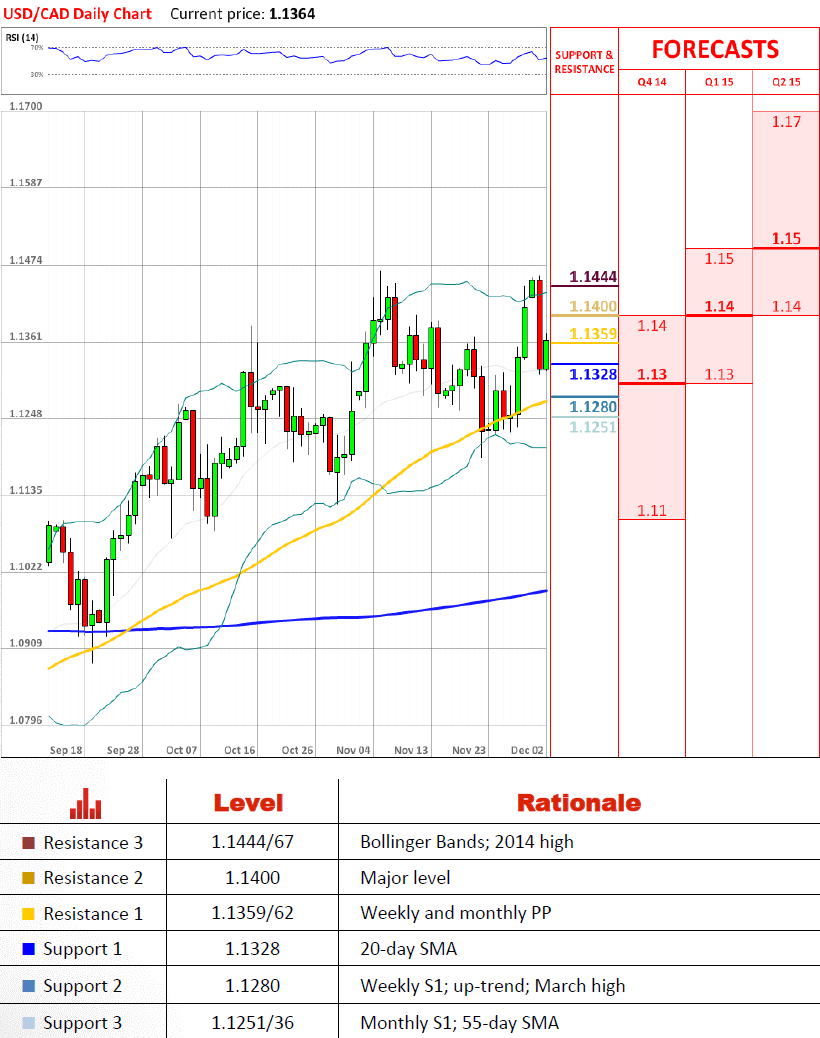Click the 1.1359 resistance level label
The image size is (820, 1038).
[x=593, y=334]
